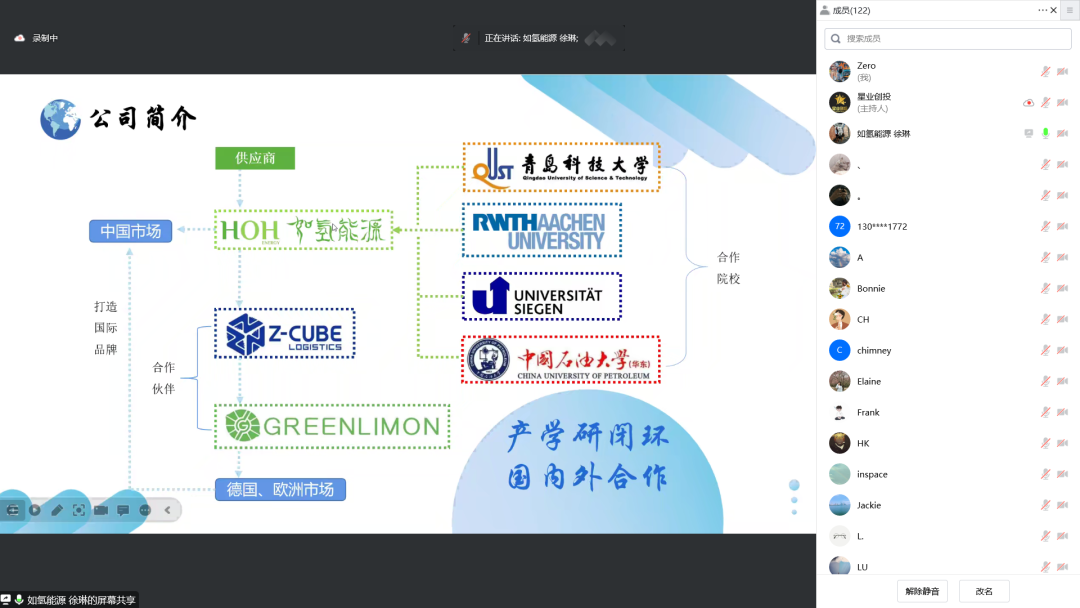The height and width of the screenshot is (608, 1080).
Task: Click Bonnie's avatar
Action: coord(840,289)
